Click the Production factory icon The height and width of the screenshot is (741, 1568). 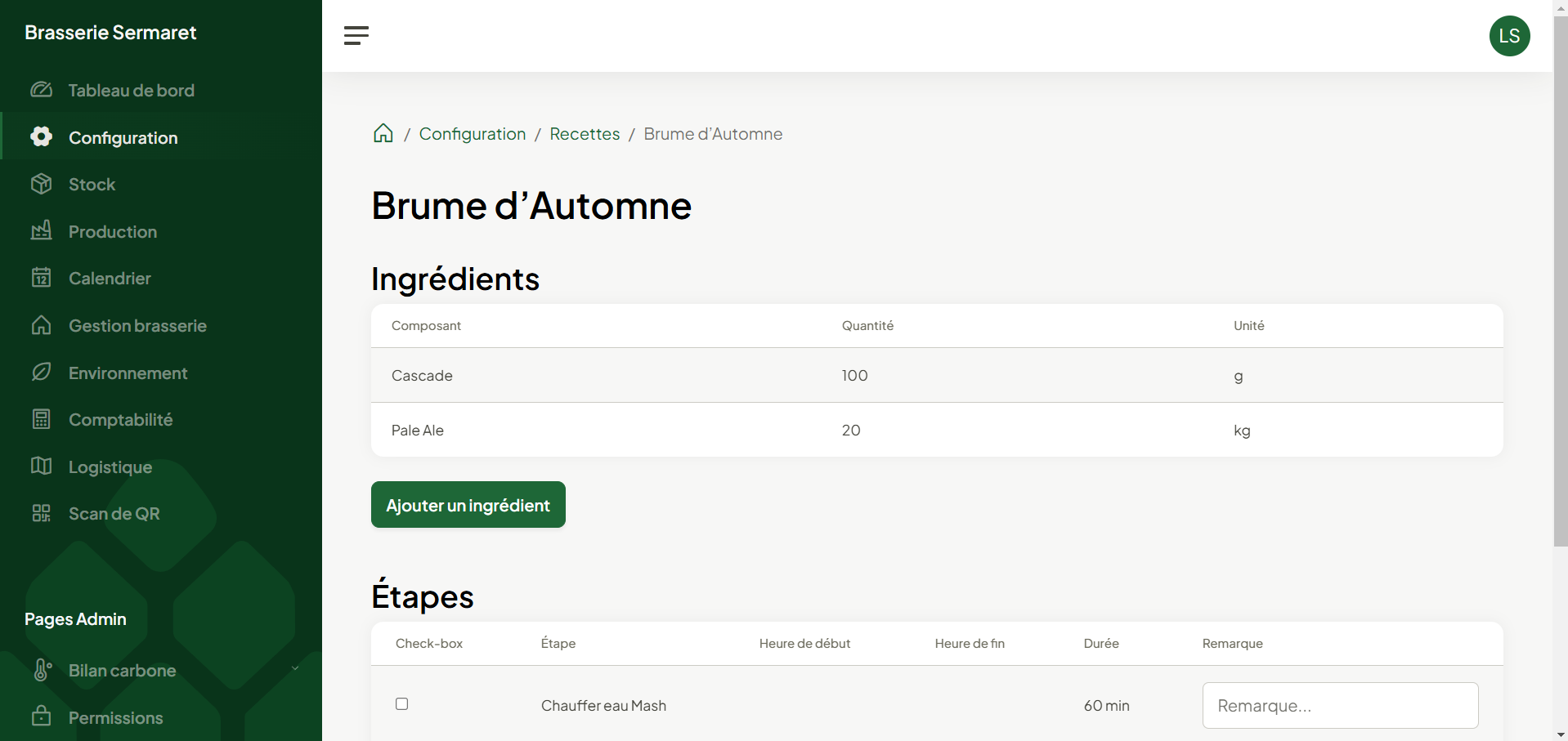(x=41, y=231)
